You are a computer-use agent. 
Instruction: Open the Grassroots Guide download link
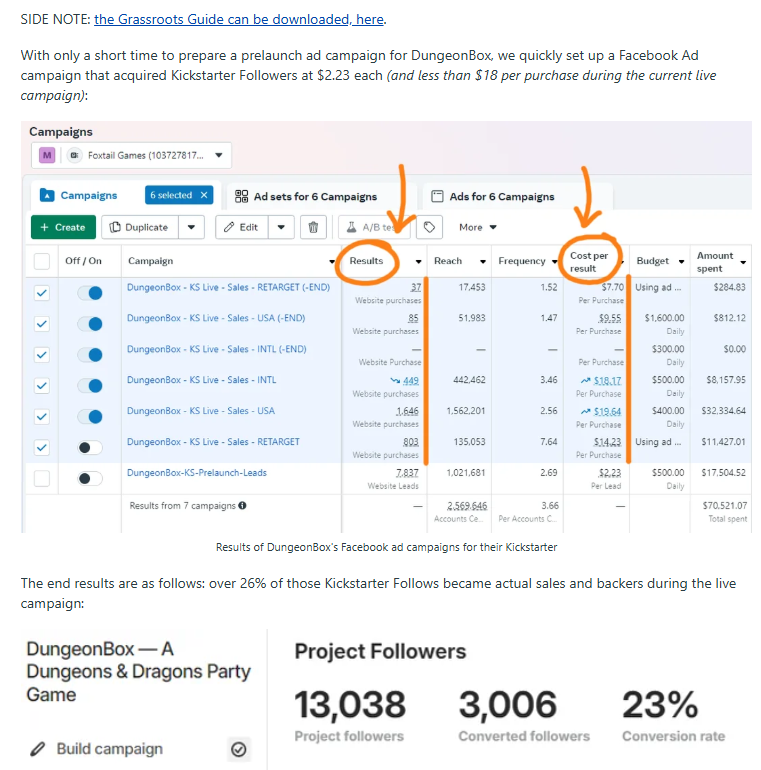pos(239,19)
